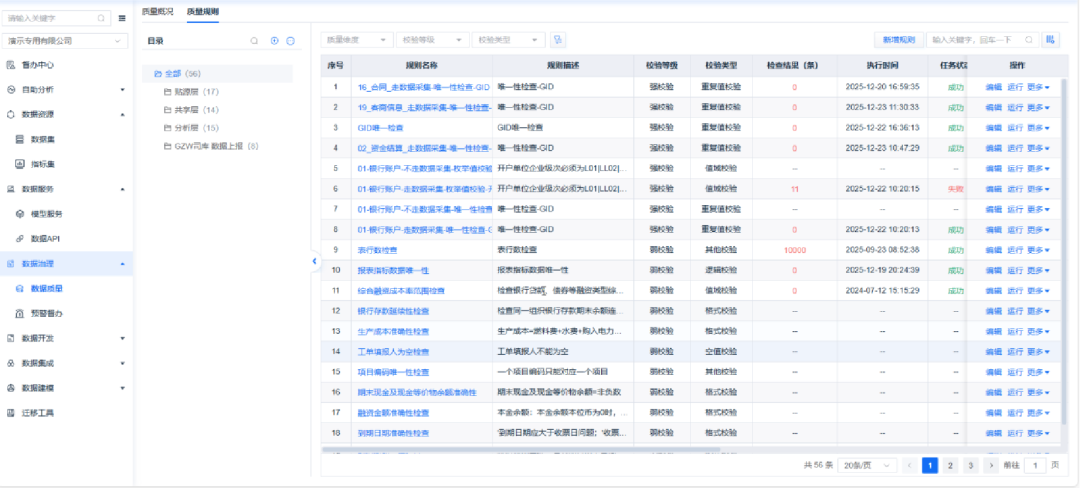The height and width of the screenshot is (488, 1080).
Task: Click the filter reset icon beside 校验类型
Action: (x=559, y=40)
